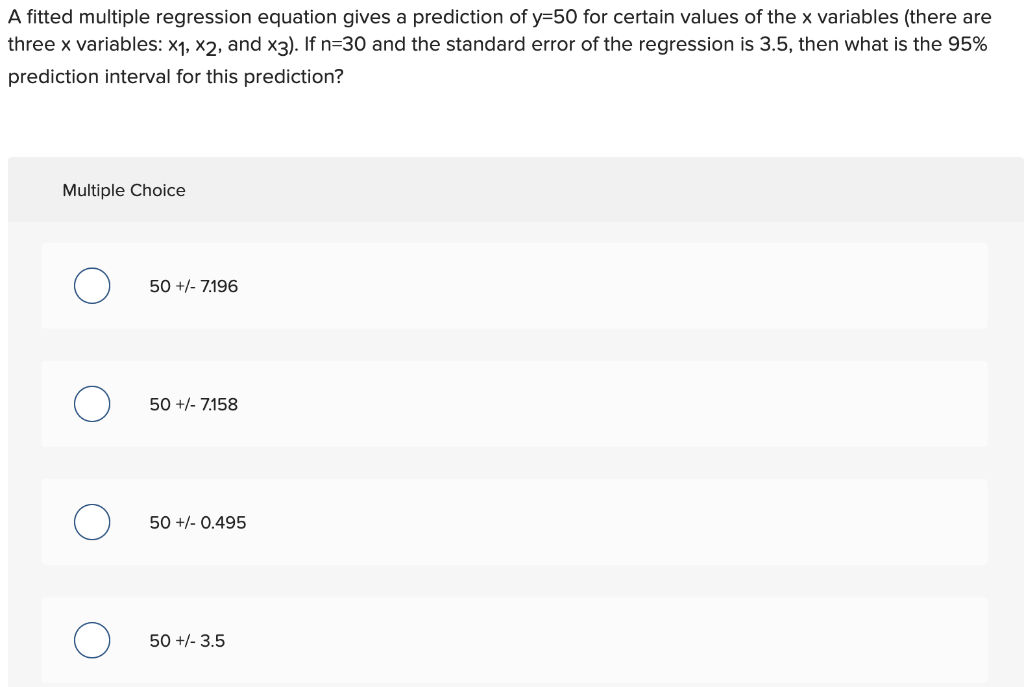Click the answer text 50 +/- 0.495
This screenshot has height=687, width=1024.
coord(197,522)
